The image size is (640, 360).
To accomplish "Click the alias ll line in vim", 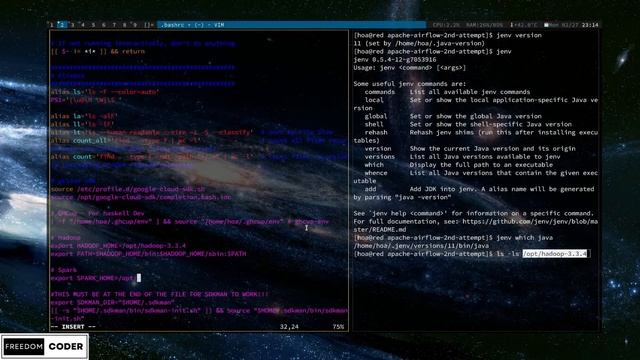I will 82,124.
